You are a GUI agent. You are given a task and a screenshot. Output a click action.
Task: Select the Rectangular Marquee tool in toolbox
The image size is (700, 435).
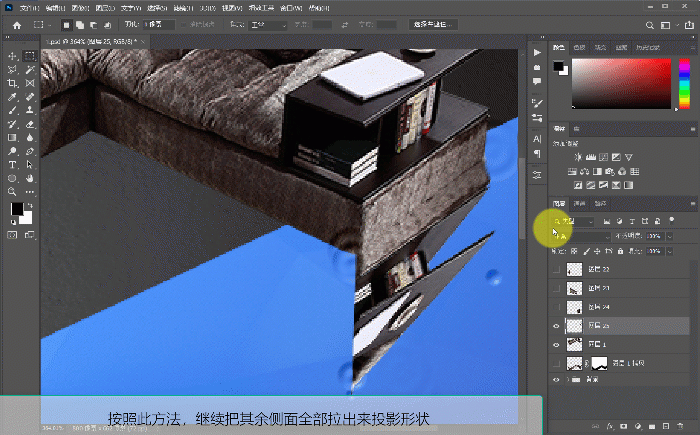point(29,56)
